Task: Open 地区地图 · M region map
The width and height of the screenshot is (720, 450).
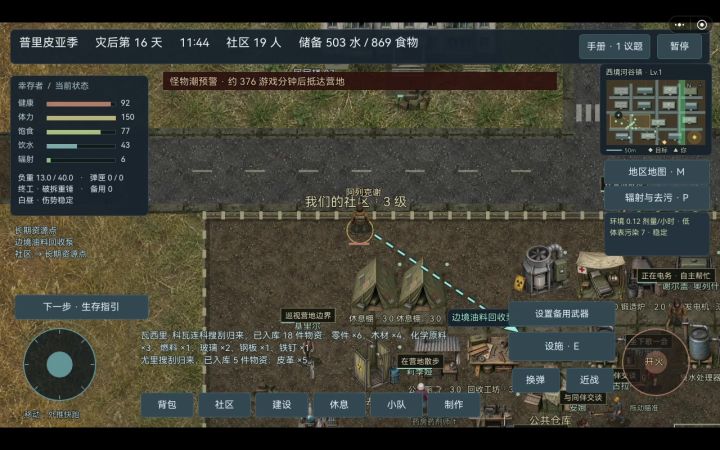Action: [656, 172]
